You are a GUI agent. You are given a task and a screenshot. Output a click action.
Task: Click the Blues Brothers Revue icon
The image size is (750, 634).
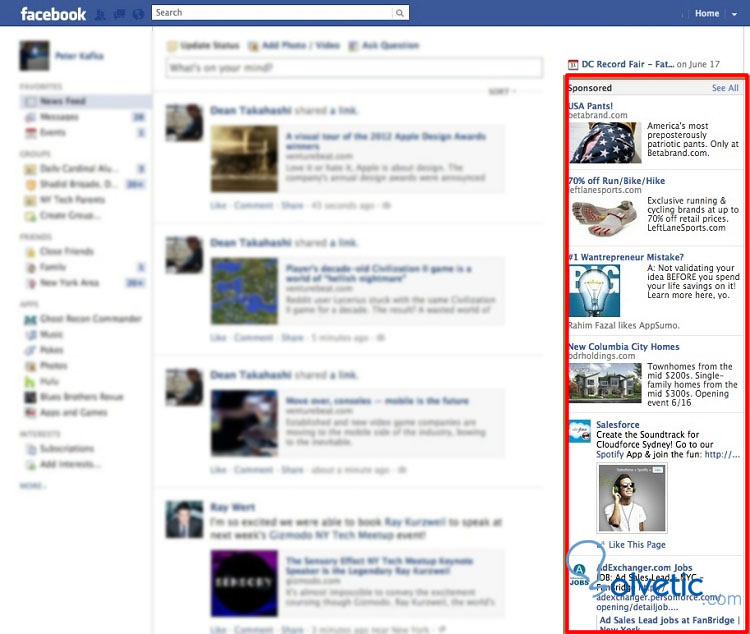pos(30,397)
